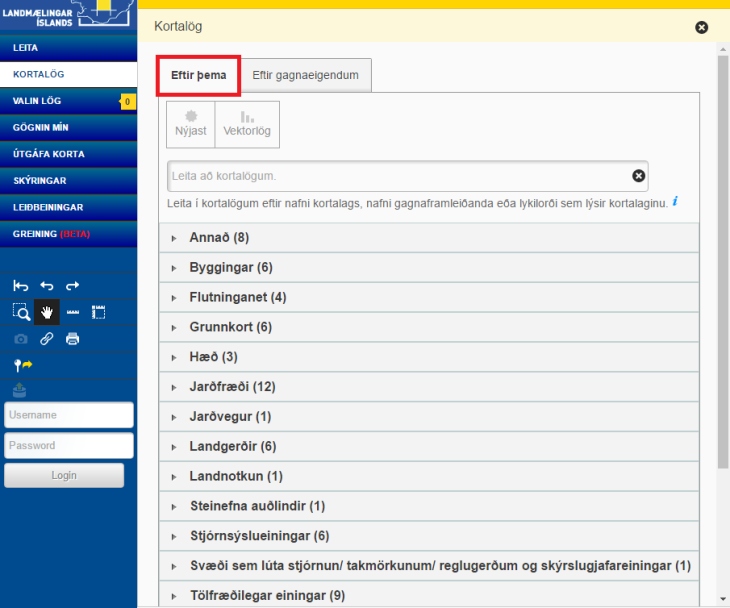Expand the Byggingar (6) category
This screenshot has height=608, width=730.
tap(230, 268)
